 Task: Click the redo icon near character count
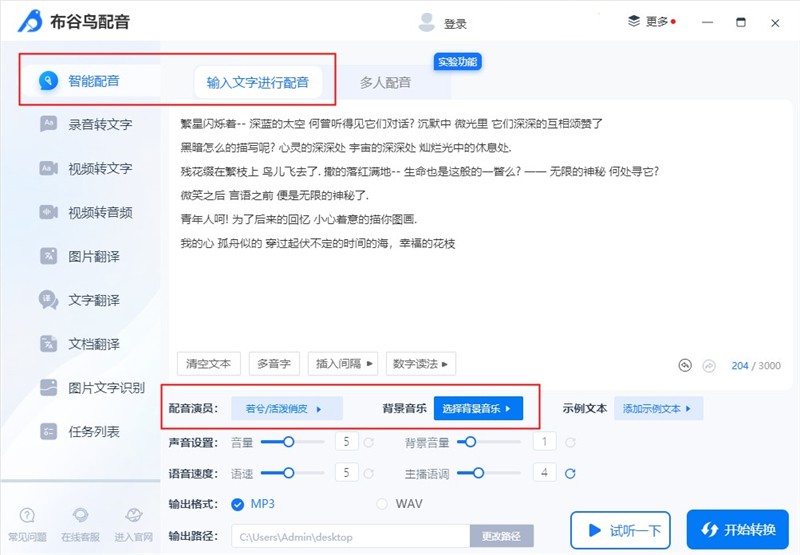coord(709,366)
